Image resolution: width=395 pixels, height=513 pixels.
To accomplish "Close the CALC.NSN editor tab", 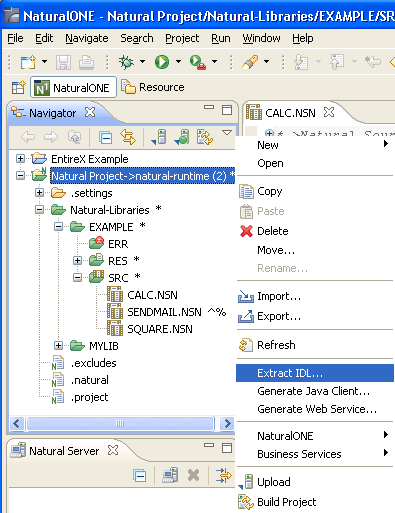I will [x=329, y=112].
